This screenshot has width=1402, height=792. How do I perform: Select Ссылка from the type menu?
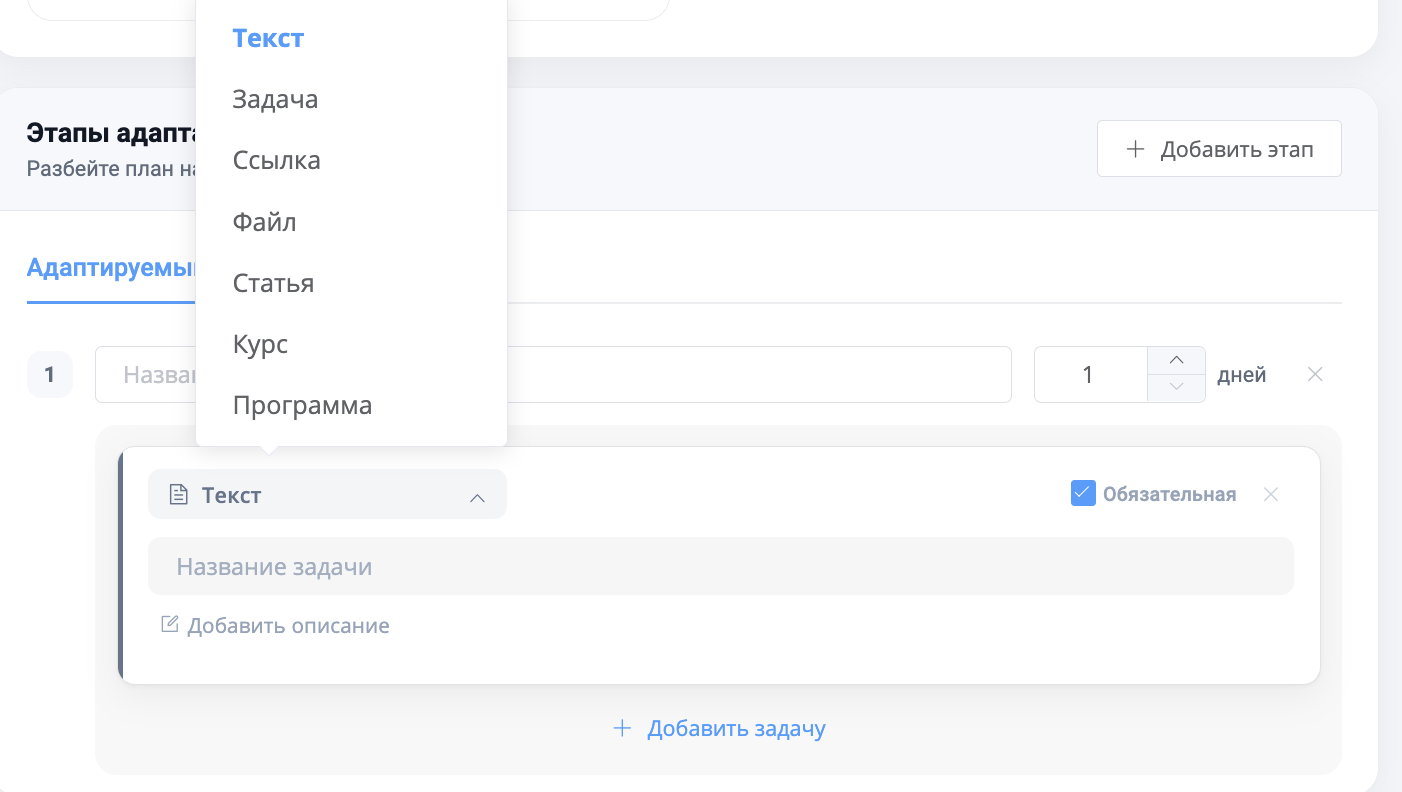[x=276, y=160]
